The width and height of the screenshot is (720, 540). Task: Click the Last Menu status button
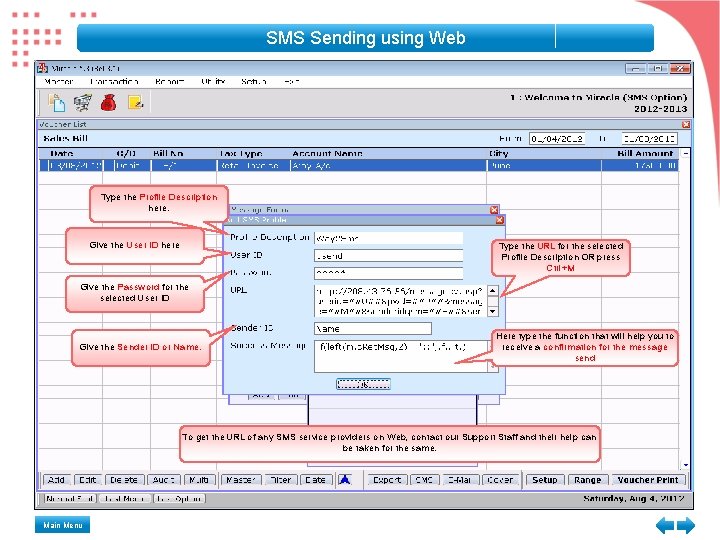pos(125,499)
